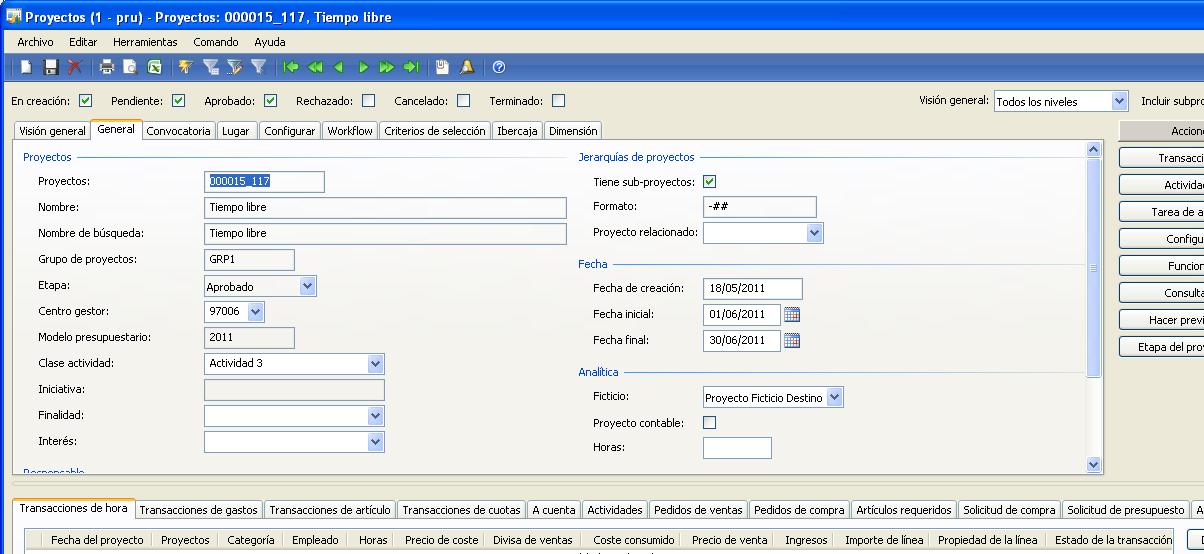Toggle the En creación checkbox
Screen dimensions: 1204x554
[85, 100]
